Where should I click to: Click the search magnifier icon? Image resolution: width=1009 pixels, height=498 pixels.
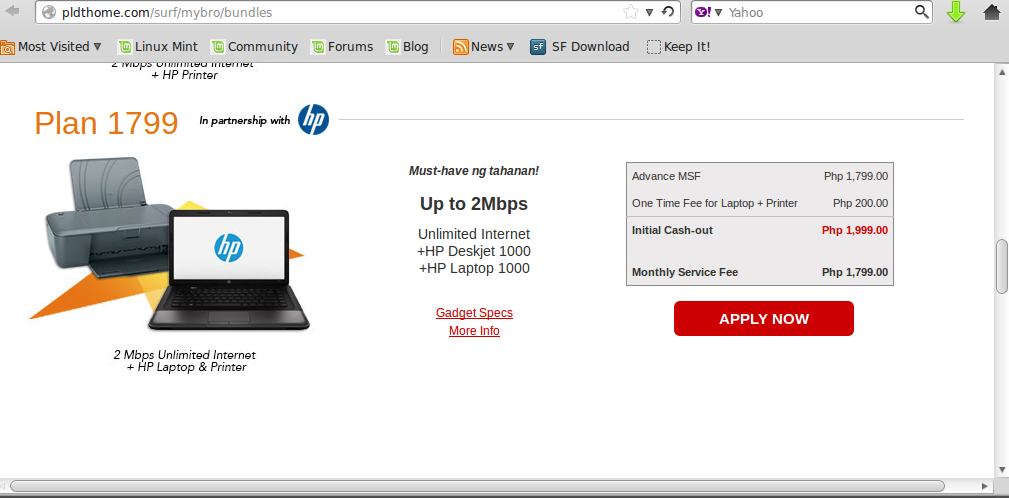921,12
